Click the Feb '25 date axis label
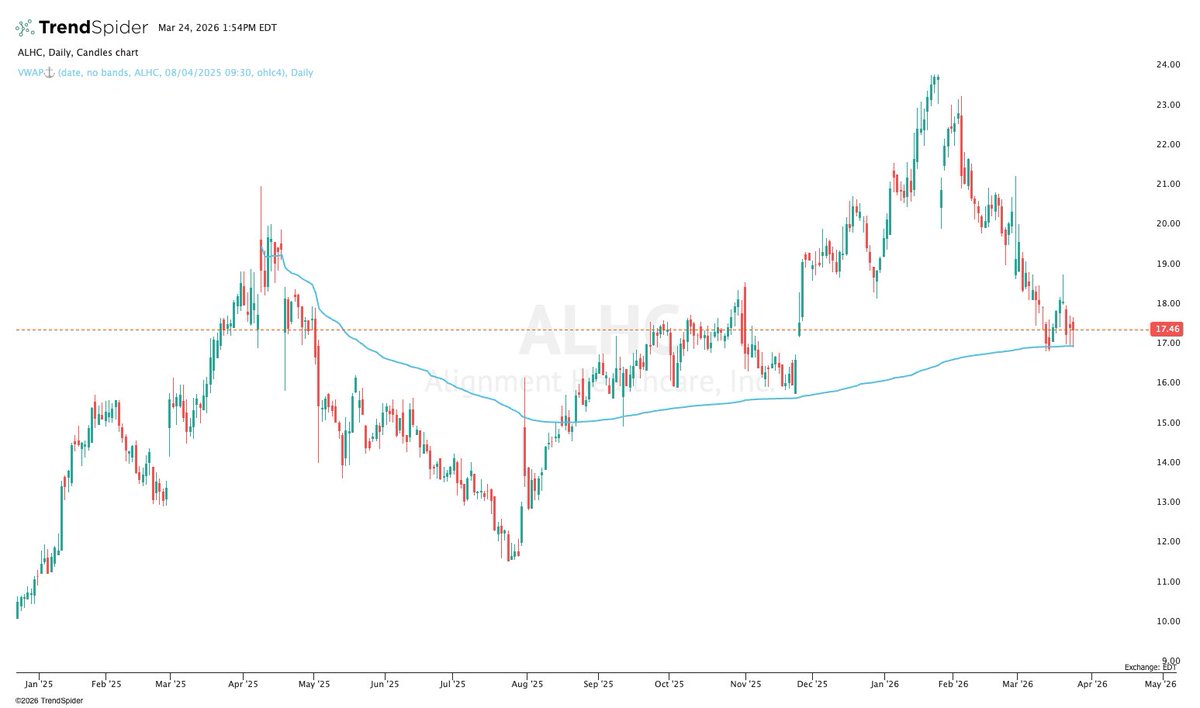The width and height of the screenshot is (1200, 708). click(x=106, y=684)
